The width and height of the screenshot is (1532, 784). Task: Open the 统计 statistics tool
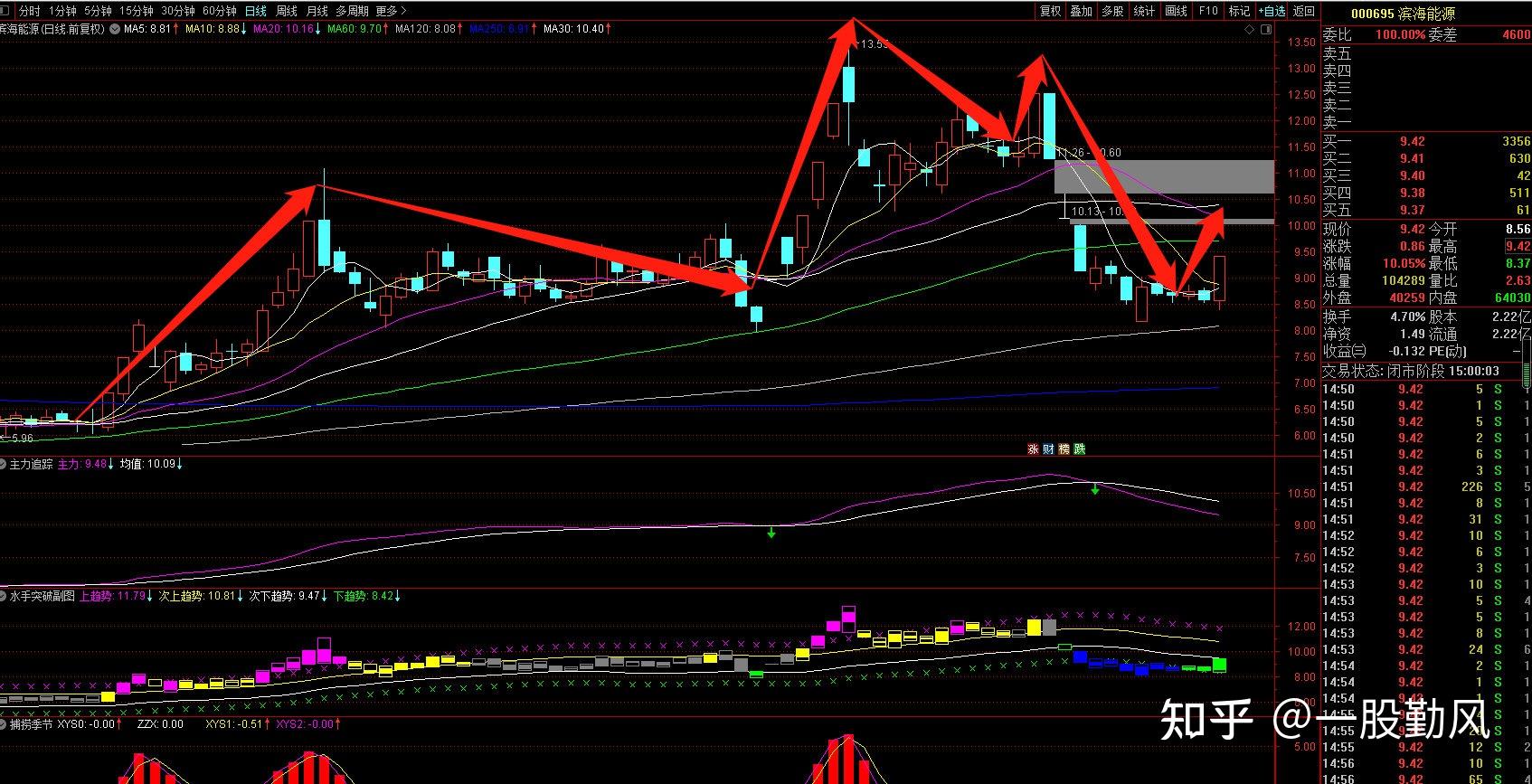(x=1144, y=11)
